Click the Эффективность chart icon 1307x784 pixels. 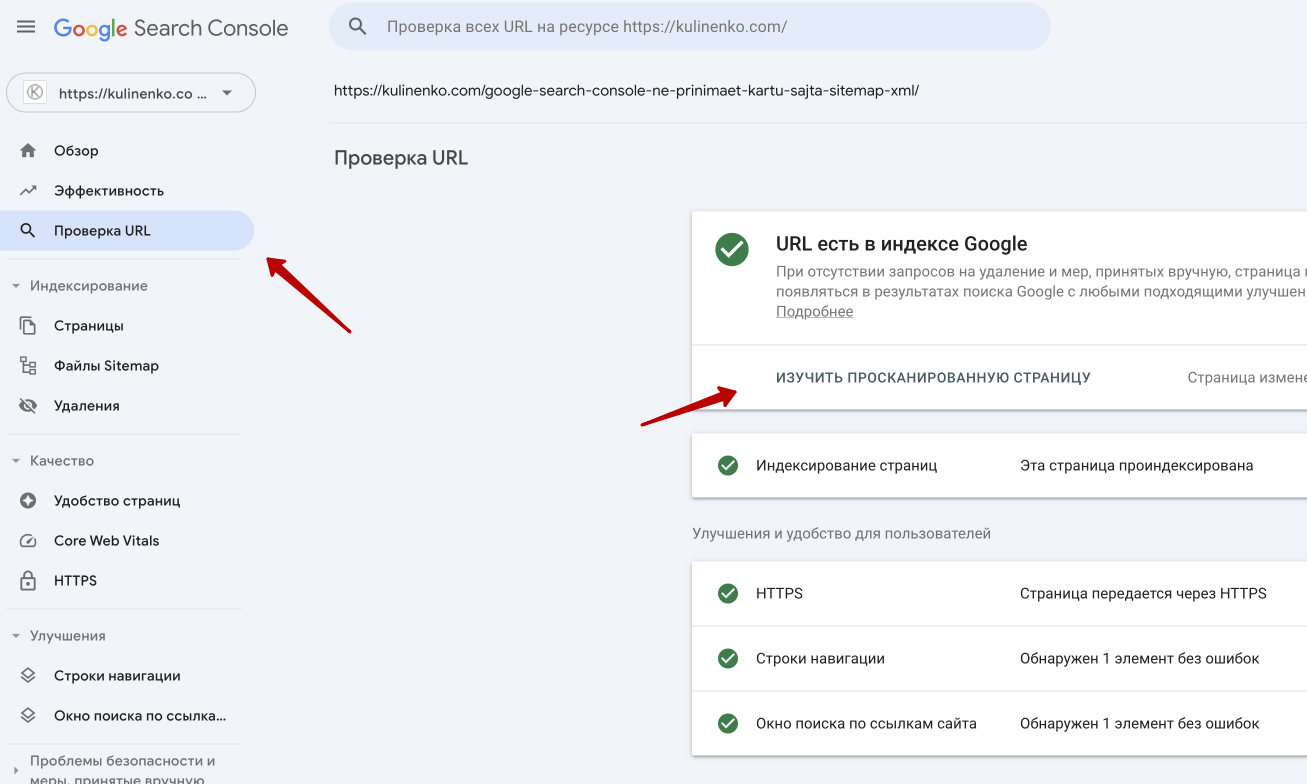pyautogui.click(x=28, y=190)
